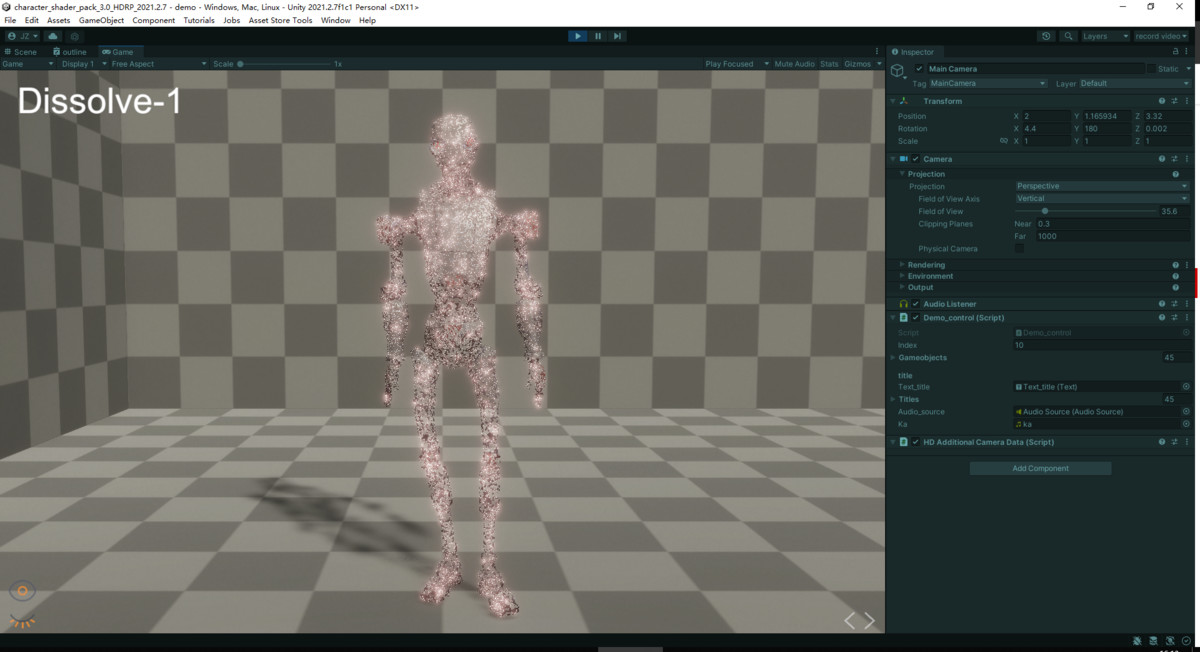Disable the Demo_control (Script) component checkbox
The height and width of the screenshot is (652, 1200).
point(914,317)
